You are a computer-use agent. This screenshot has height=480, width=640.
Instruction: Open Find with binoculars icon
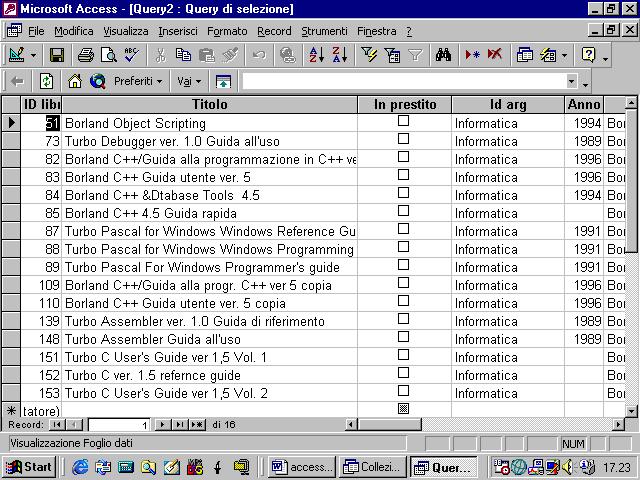(443, 55)
